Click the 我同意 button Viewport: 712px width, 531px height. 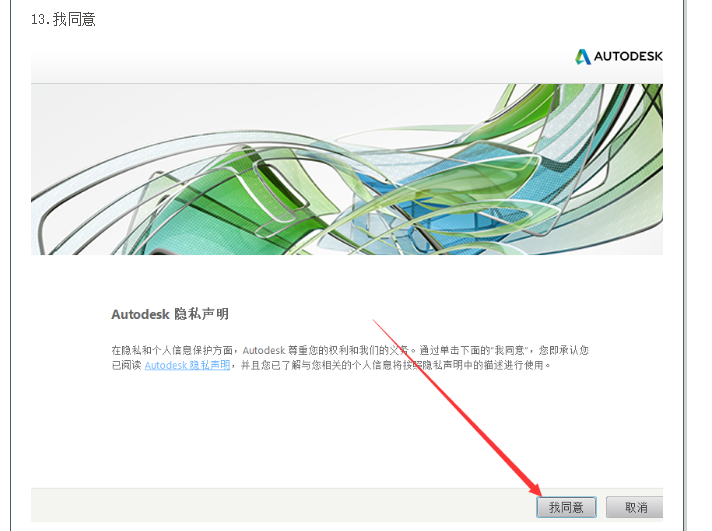[566, 507]
